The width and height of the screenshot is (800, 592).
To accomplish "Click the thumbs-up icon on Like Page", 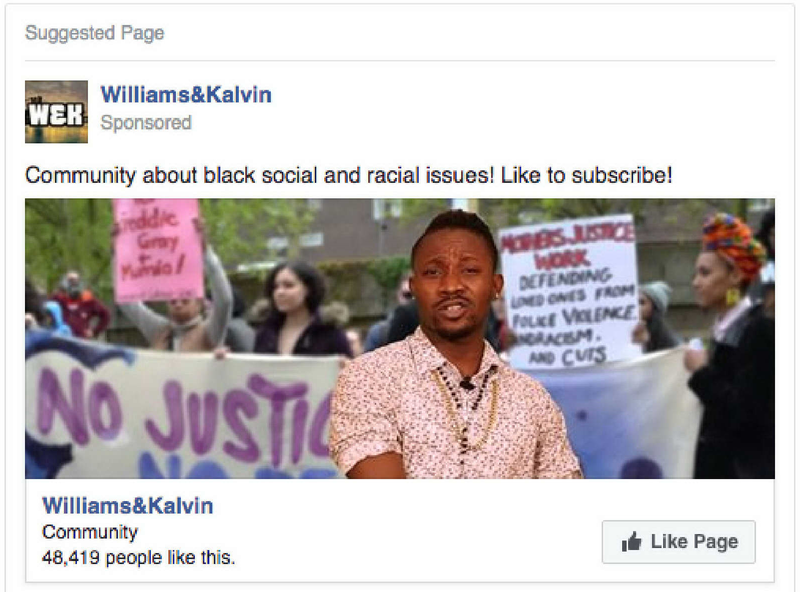I will pyautogui.click(x=631, y=541).
